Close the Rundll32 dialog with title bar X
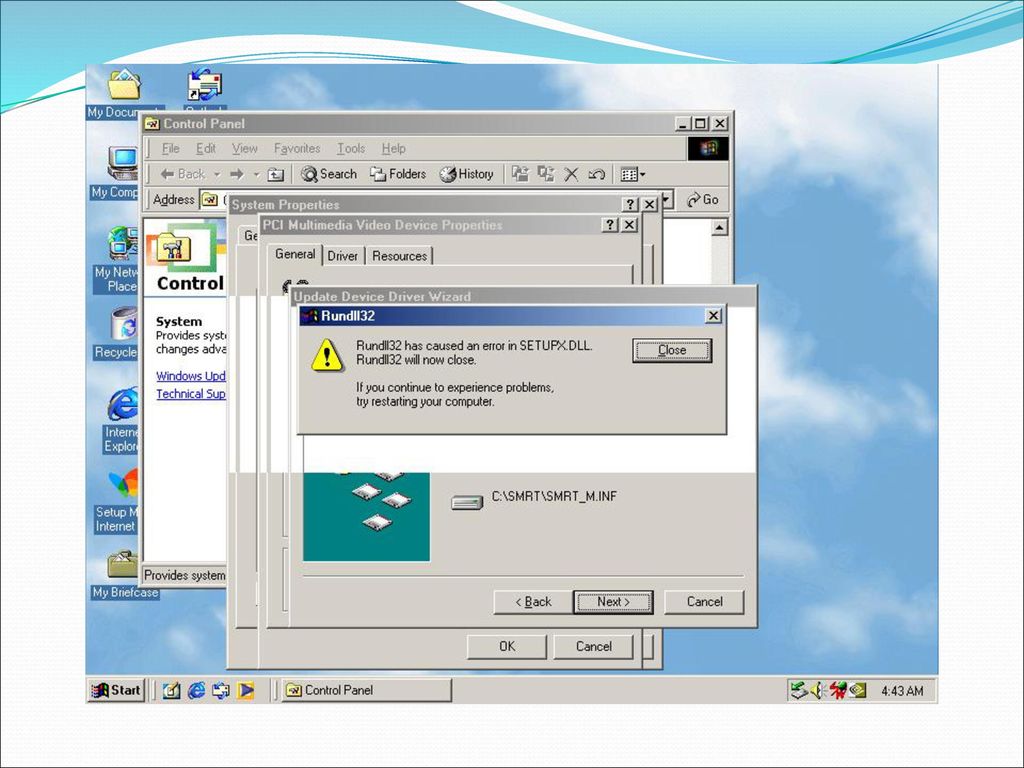Screen dimensions: 1024x768 click(714, 315)
